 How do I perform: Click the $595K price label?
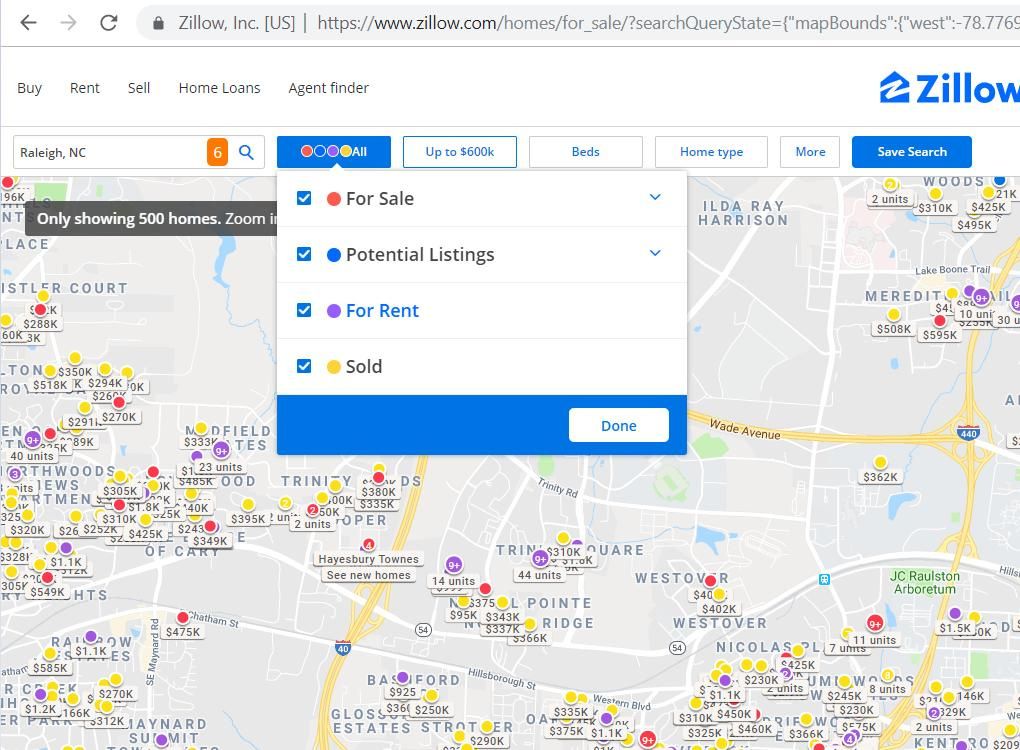pos(940,335)
